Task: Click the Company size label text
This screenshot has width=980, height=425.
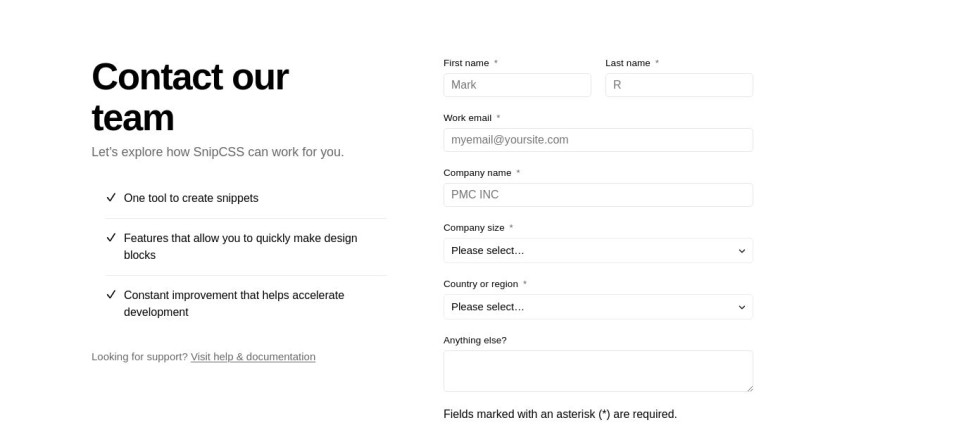Action: (x=474, y=228)
